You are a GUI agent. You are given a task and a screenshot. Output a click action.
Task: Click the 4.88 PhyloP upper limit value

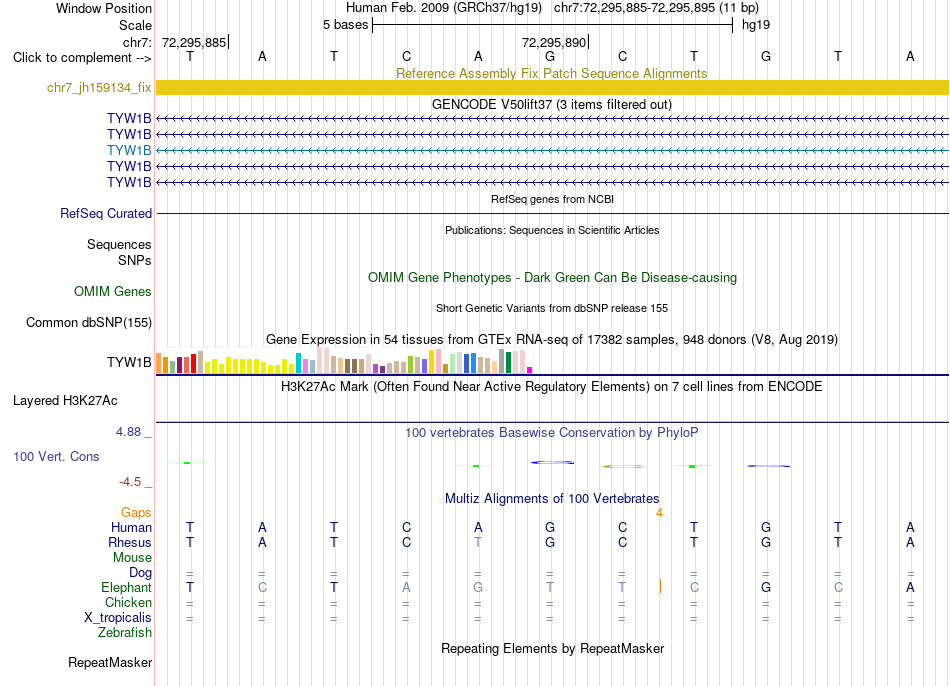[x=128, y=431]
